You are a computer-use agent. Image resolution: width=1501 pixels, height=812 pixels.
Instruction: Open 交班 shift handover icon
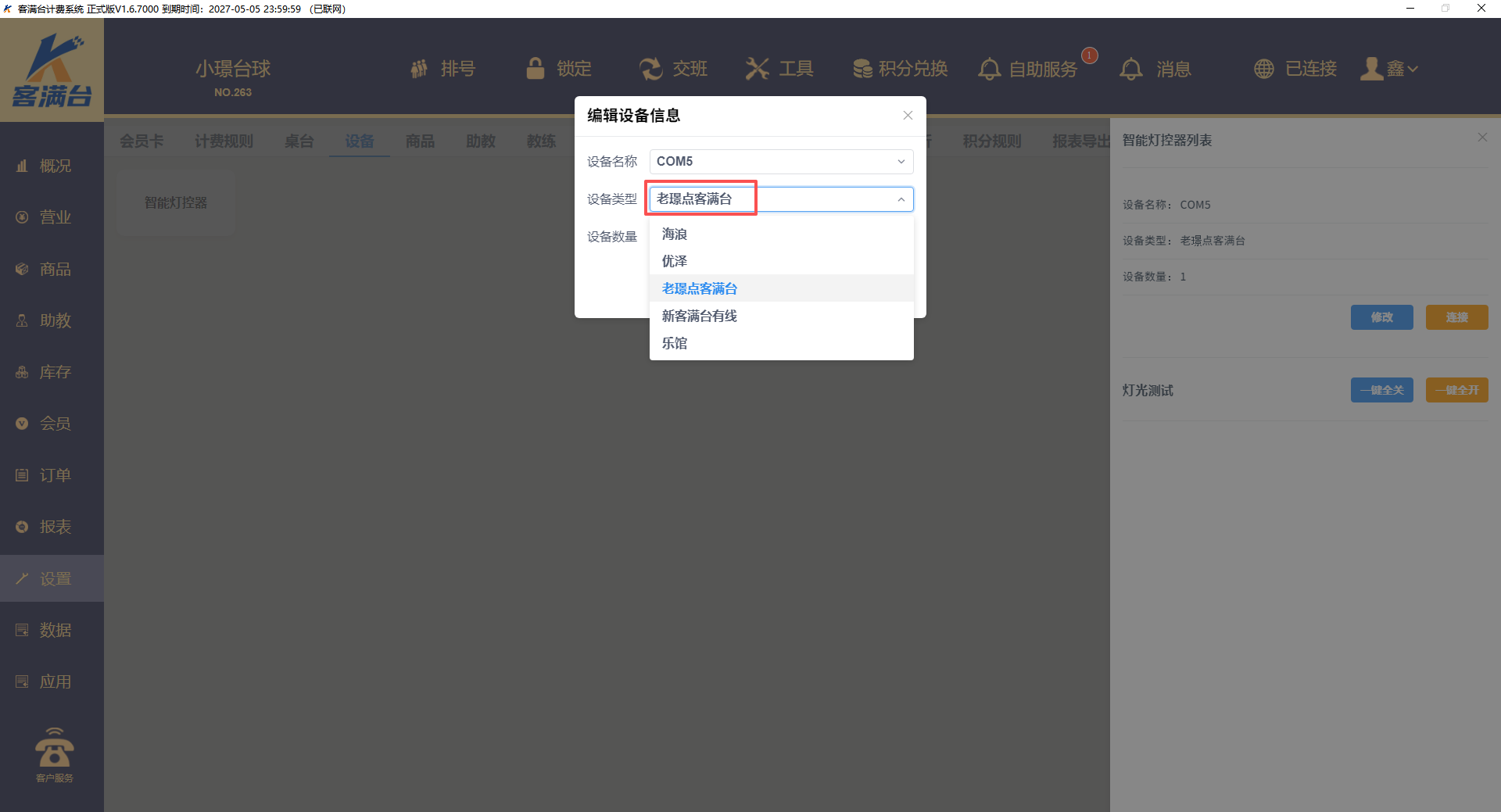coord(650,69)
